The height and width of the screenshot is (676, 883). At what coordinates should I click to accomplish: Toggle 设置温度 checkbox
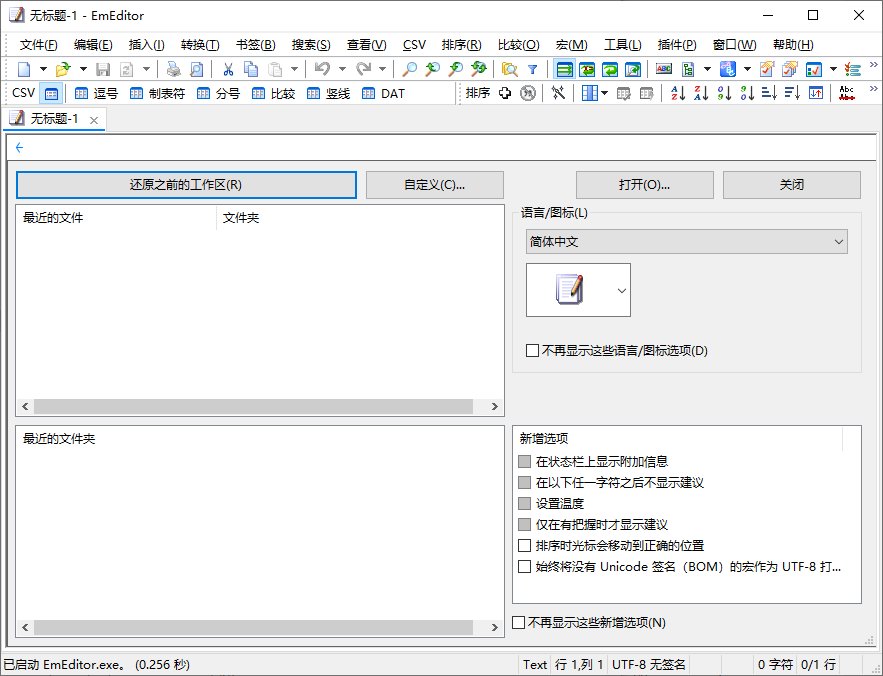coord(524,503)
